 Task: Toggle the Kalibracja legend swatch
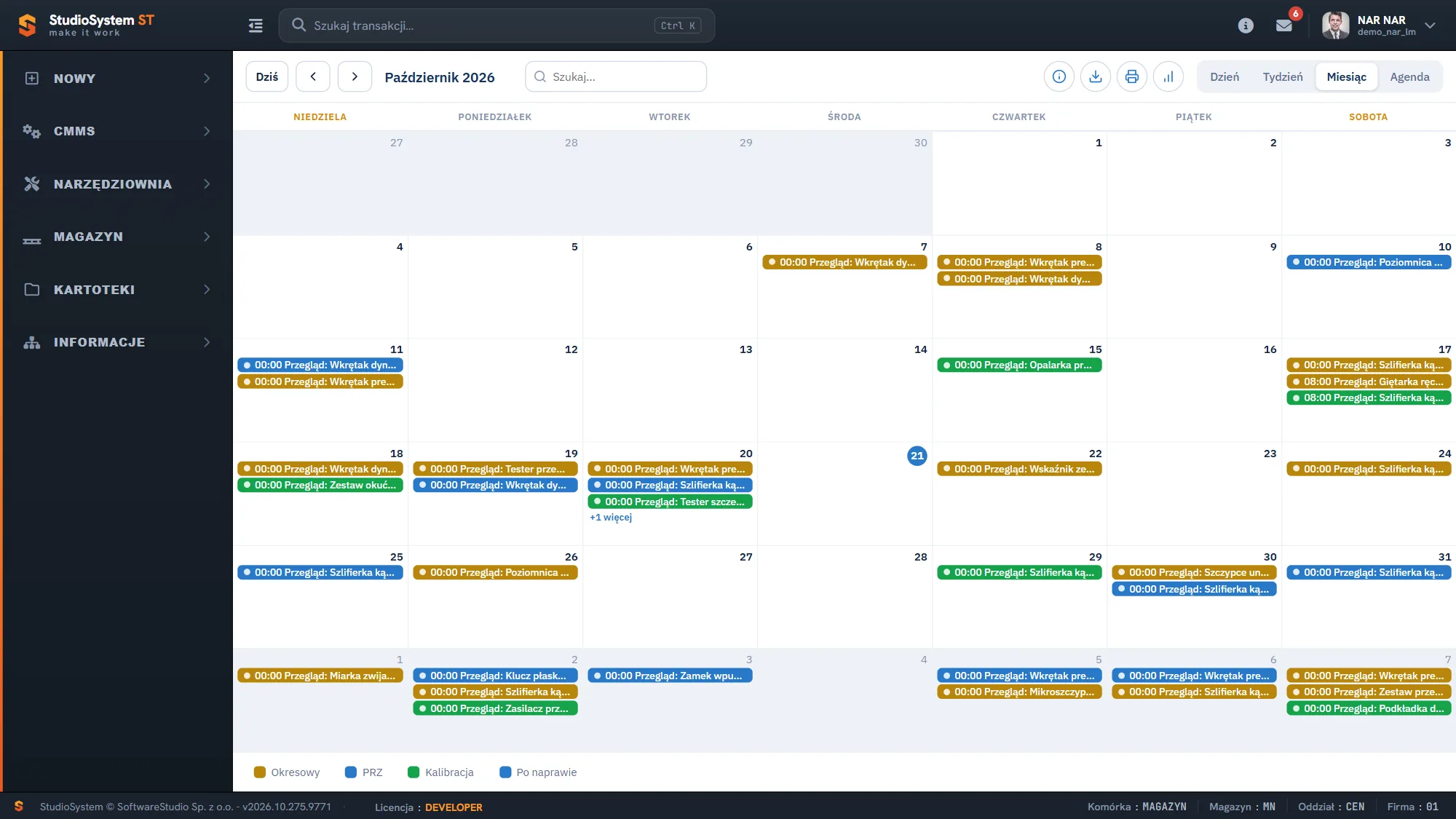(414, 772)
